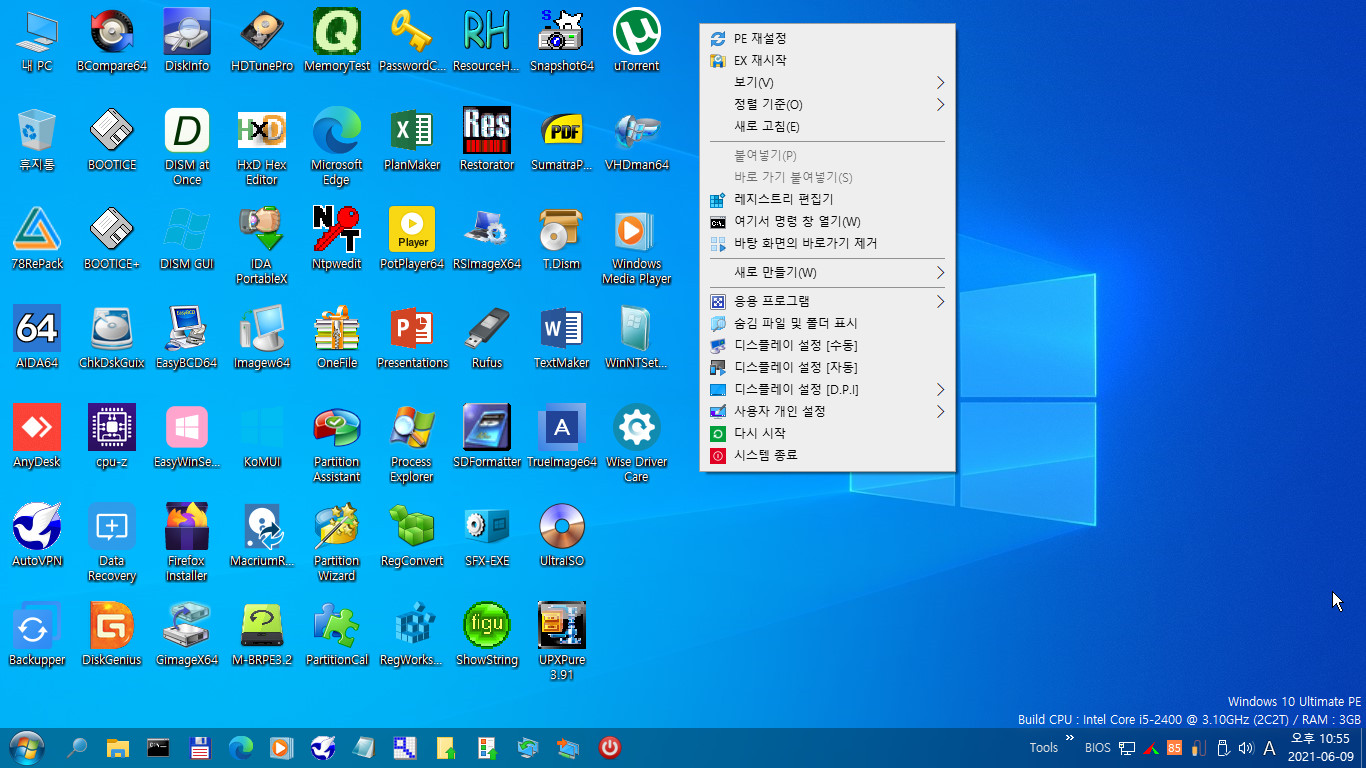1366x768 pixels.
Task: Open volume speaker tray icon
Action: (x=1246, y=748)
